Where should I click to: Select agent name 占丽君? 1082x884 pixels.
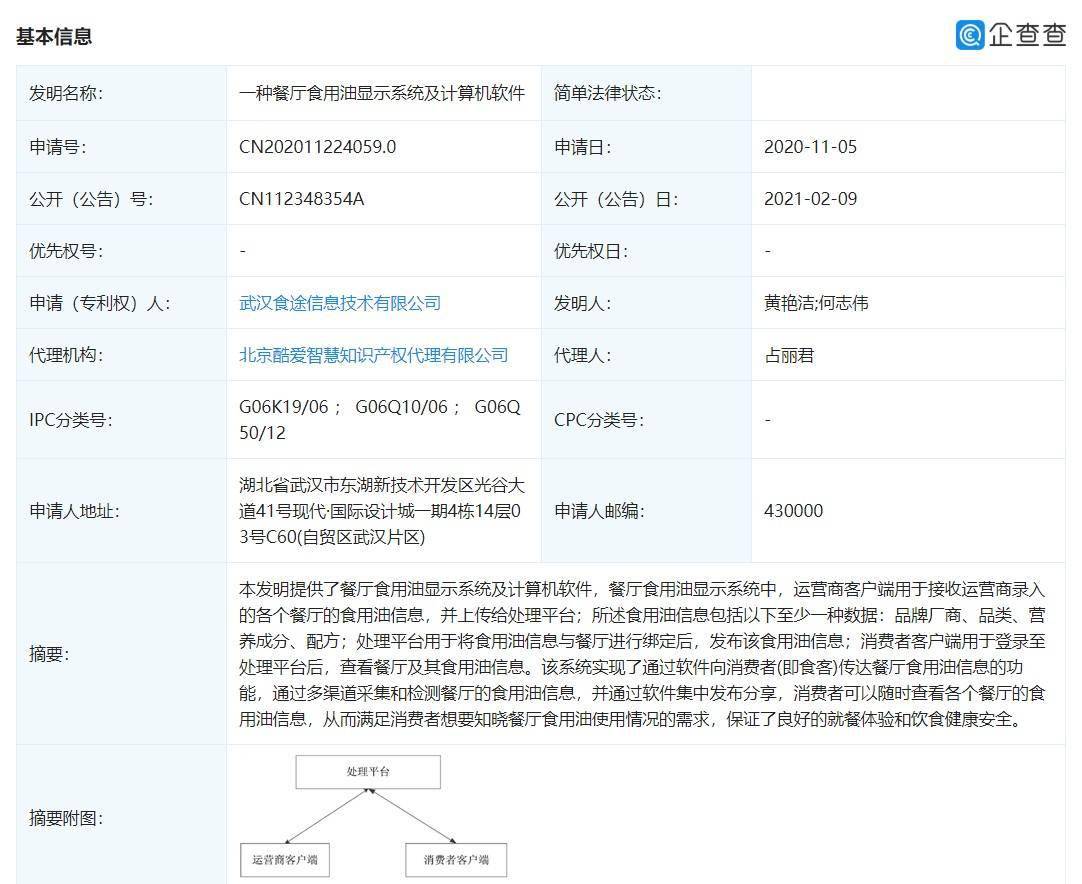(789, 355)
